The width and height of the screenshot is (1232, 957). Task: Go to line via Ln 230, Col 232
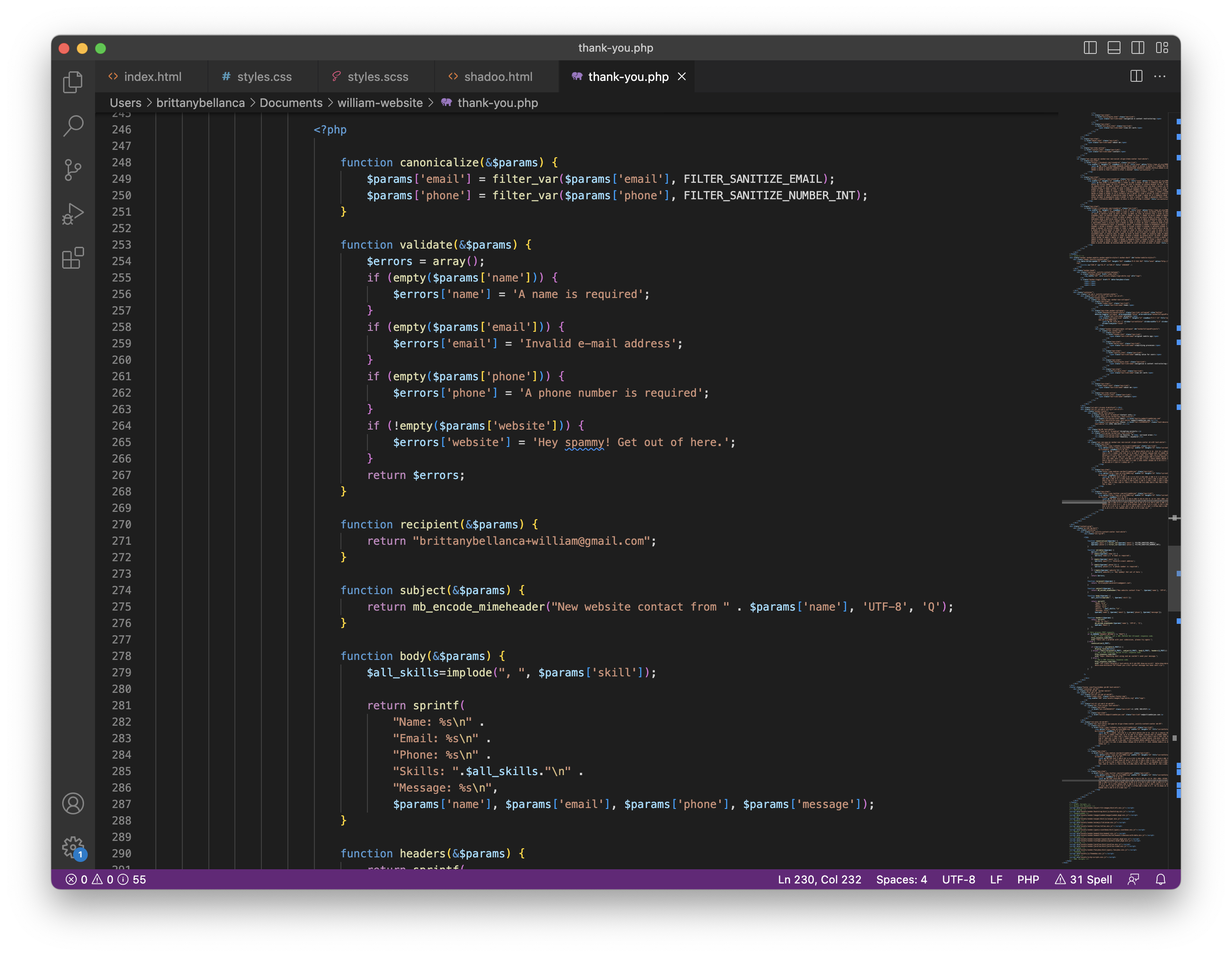[x=819, y=879]
